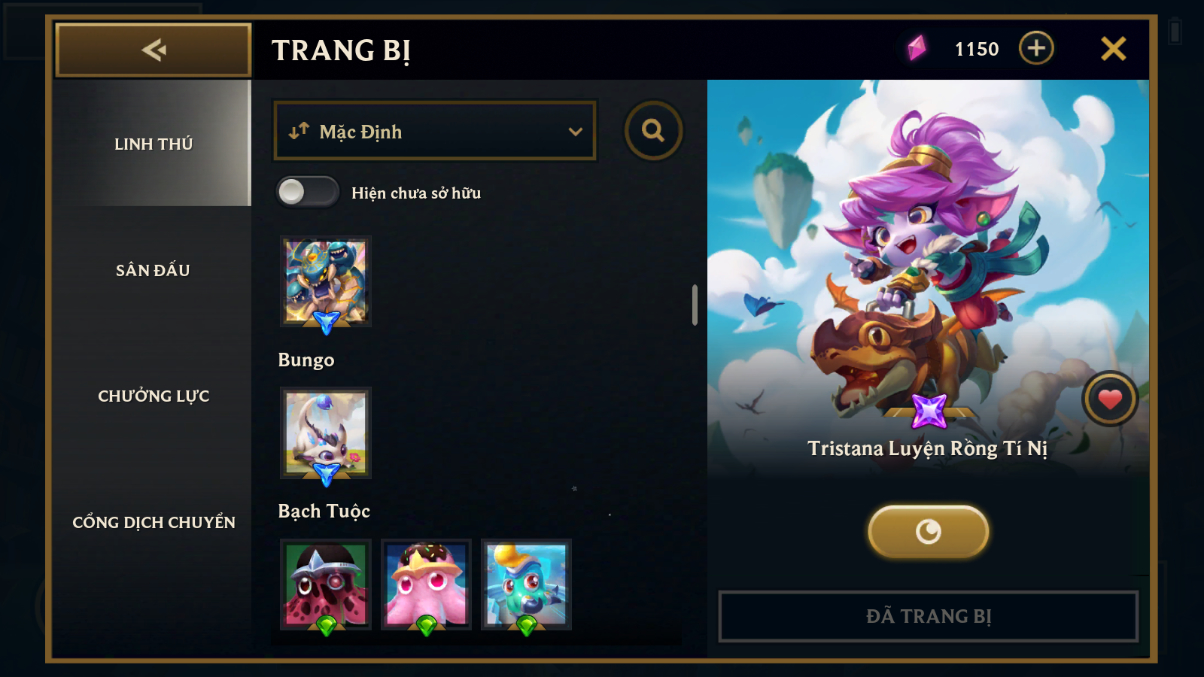Image resolution: width=1204 pixels, height=677 pixels.
Task: Choose the pink Bạch Tuộc thumbnail
Action: pyautogui.click(x=426, y=585)
